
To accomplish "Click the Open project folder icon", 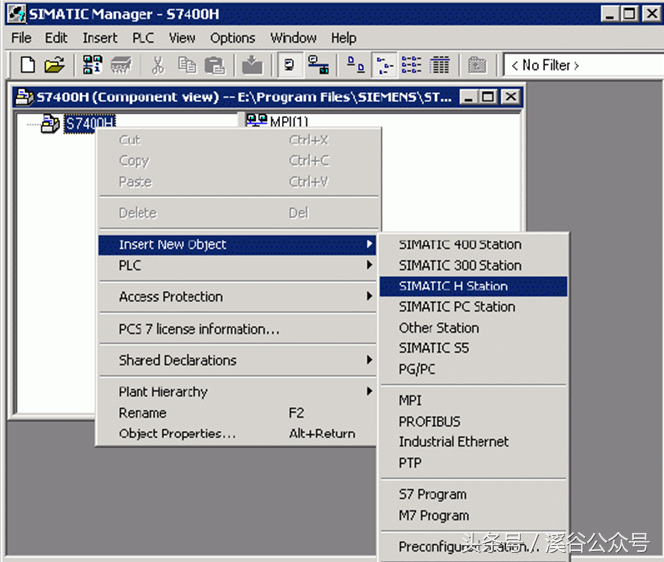I will tap(54, 65).
